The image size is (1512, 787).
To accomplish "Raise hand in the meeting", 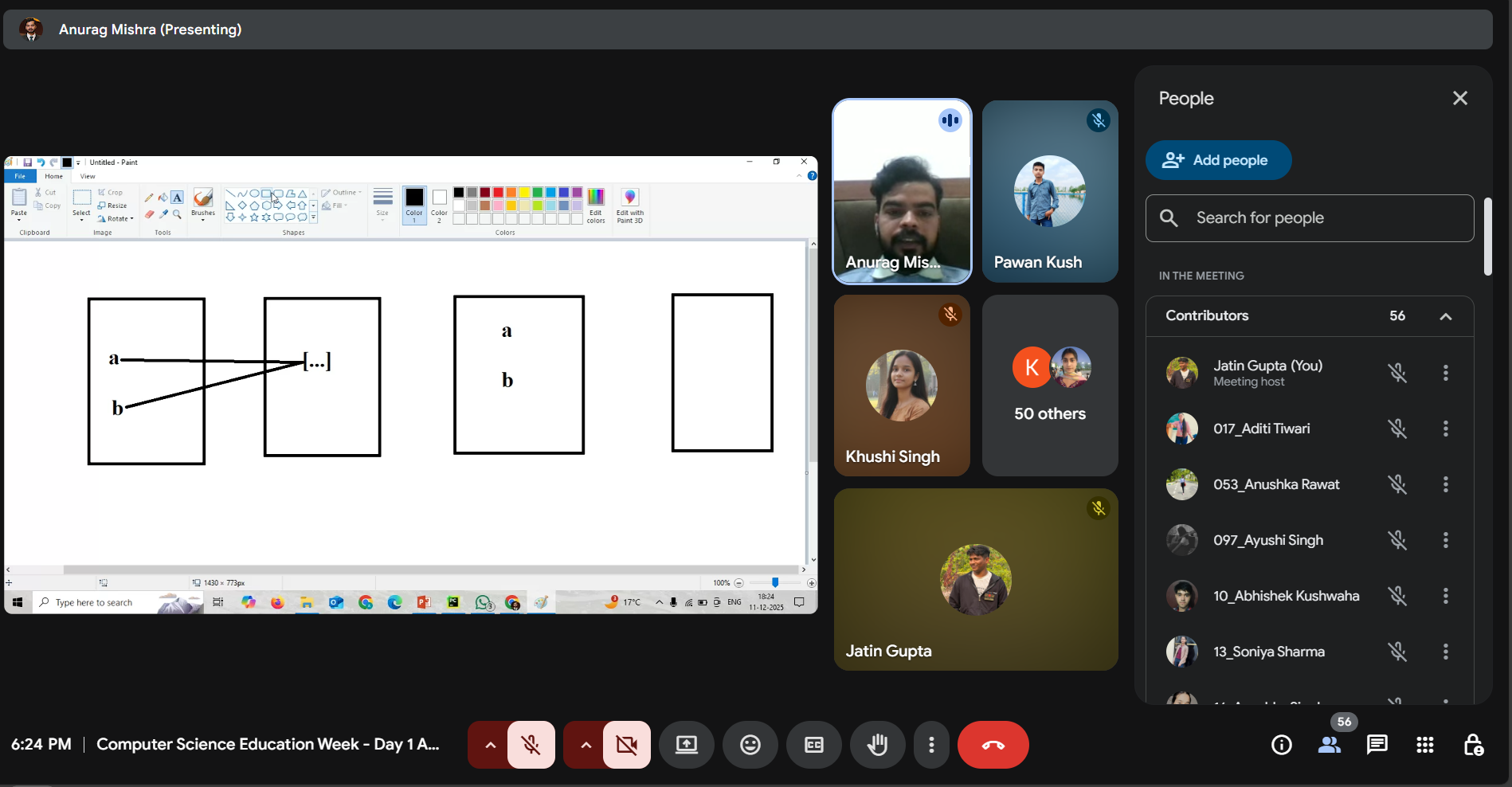I will pos(877,745).
